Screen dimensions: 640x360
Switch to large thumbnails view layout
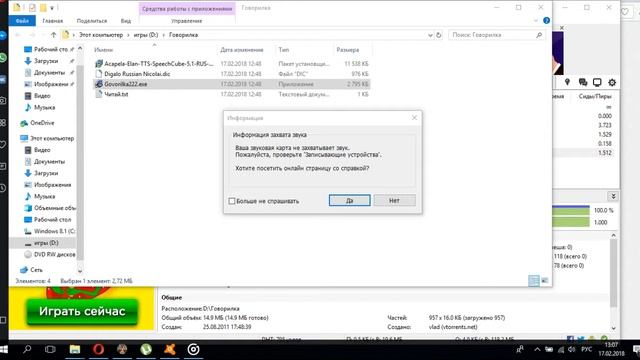pos(544,280)
